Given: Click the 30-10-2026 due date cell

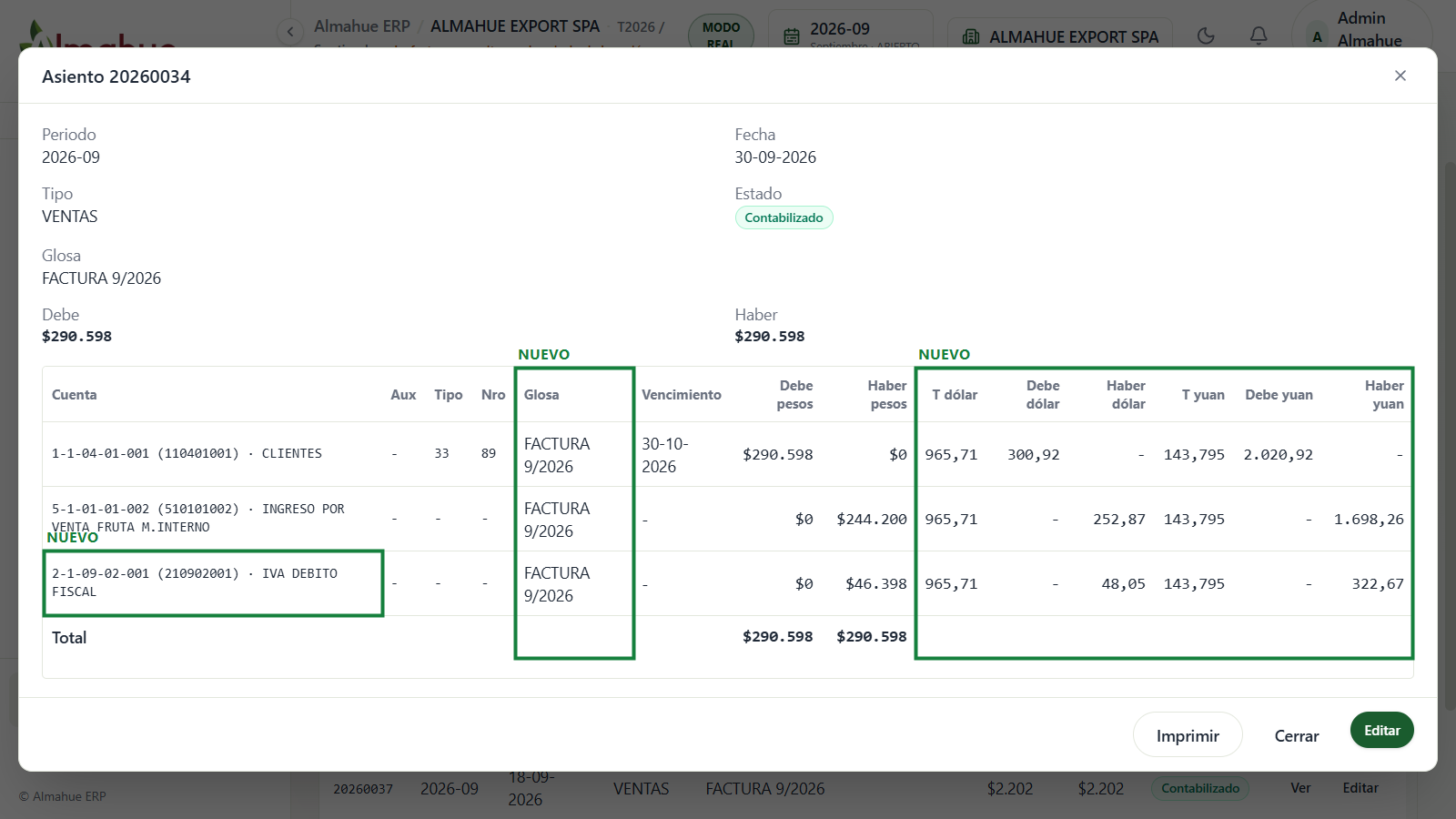Looking at the screenshot, I should (x=665, y=455).
